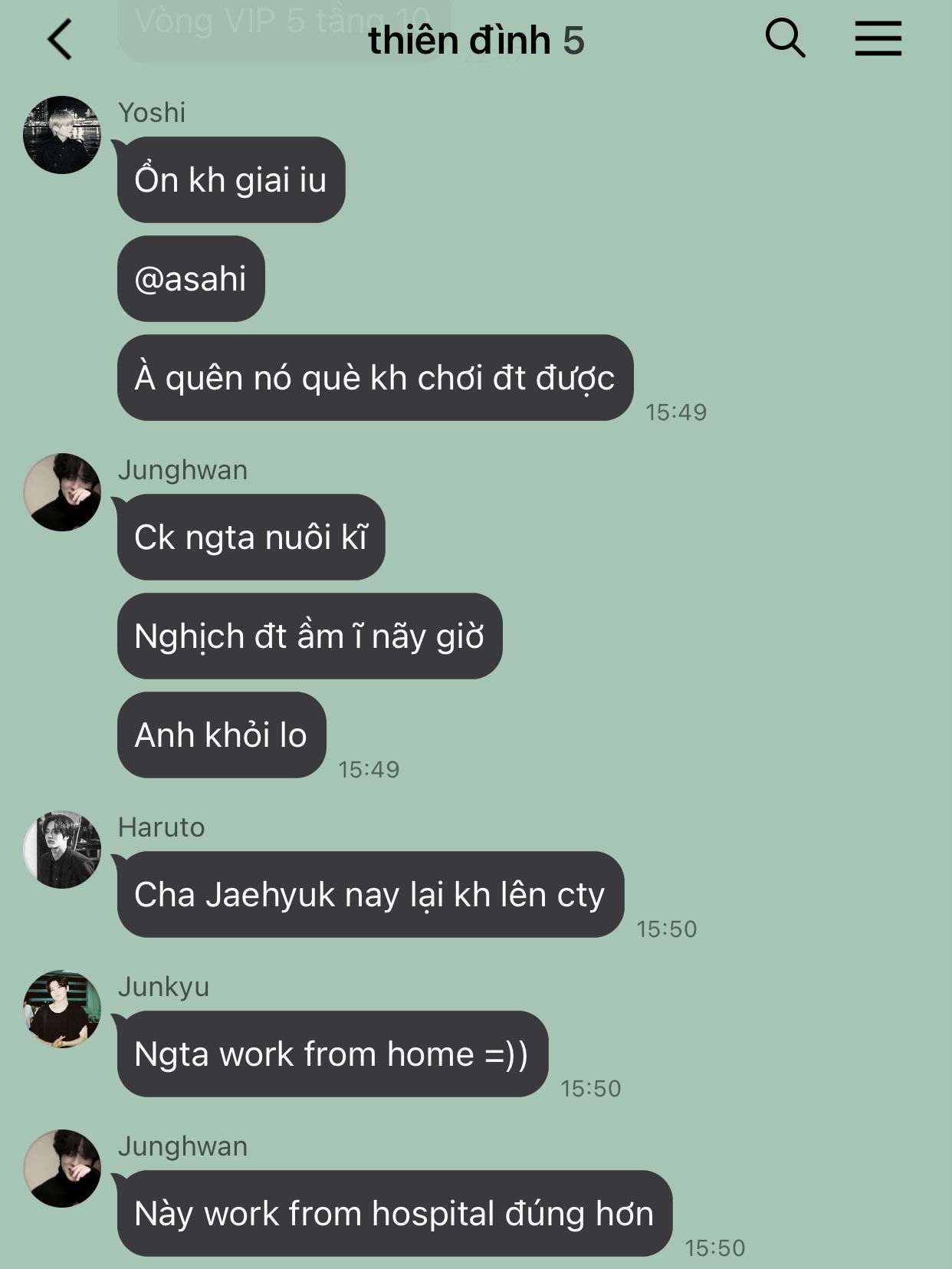Select the 'Nghịch đt ầm ĩ nãy giờ' message
The image size is (952, 1269).
tap(310, 636)
